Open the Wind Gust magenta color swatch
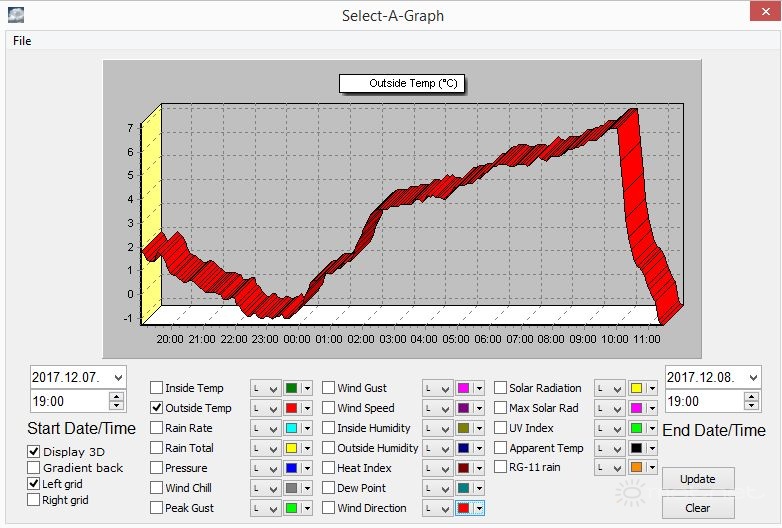 point(463,388)
